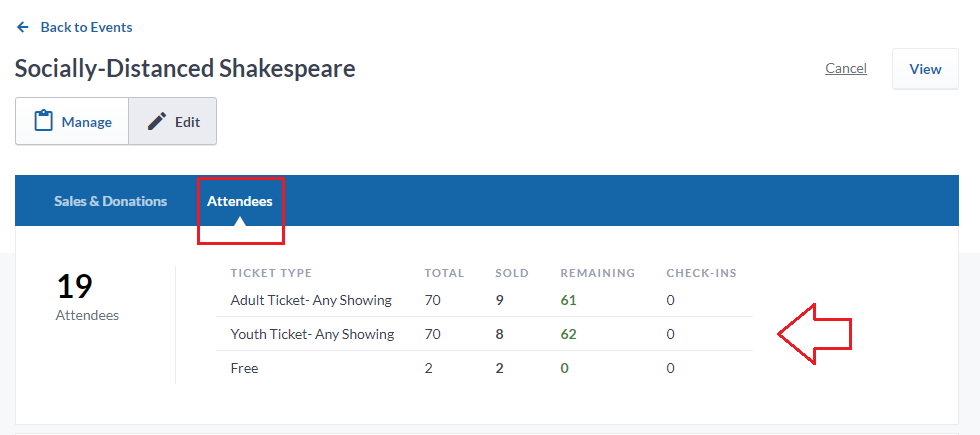Click the Socially-Distanced Shakespeare event title
The height and width of the screenshot is (435, 980).
pyautogui.click(x=185, y=68)
